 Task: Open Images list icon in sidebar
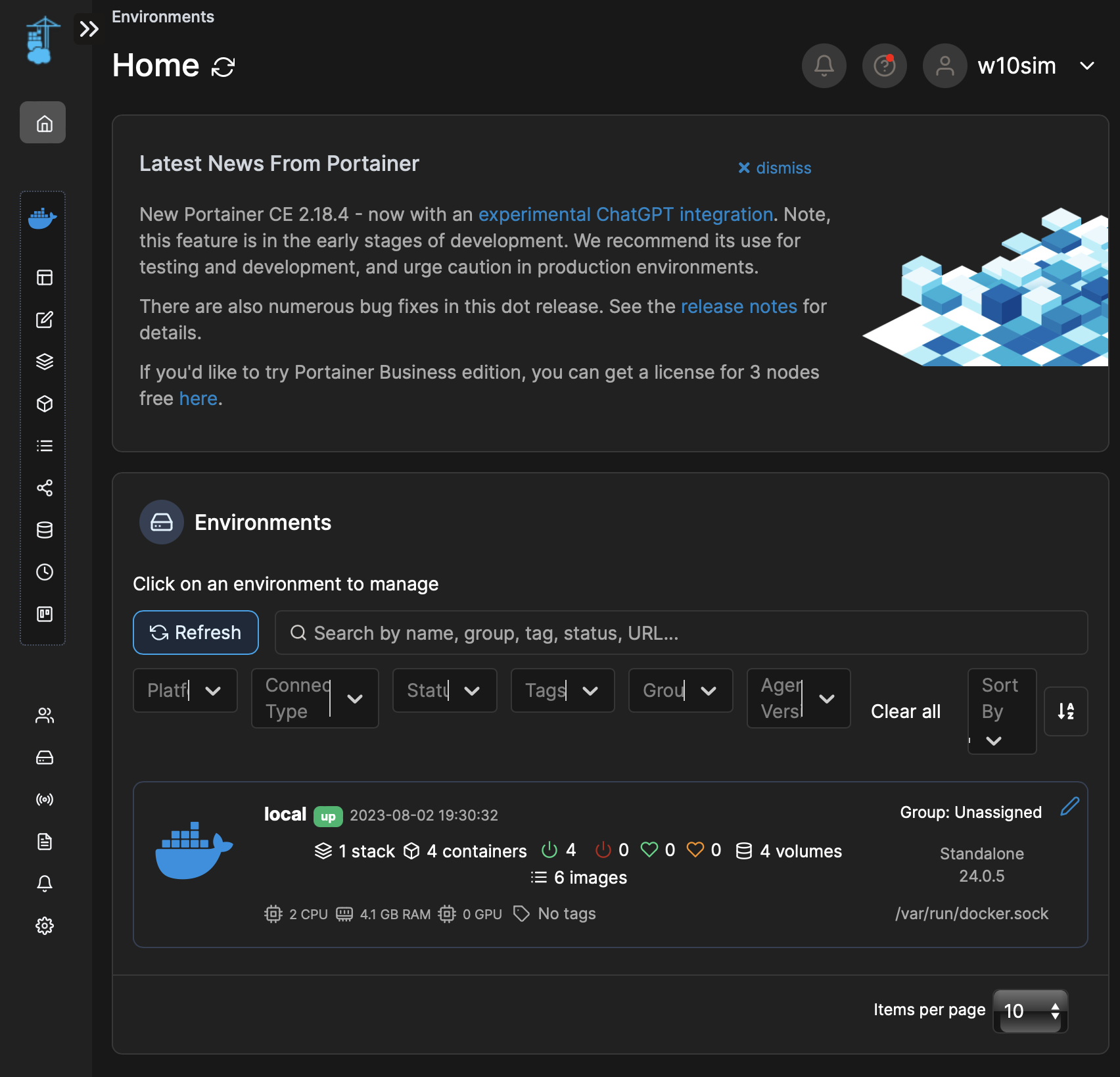click(44, 446)
